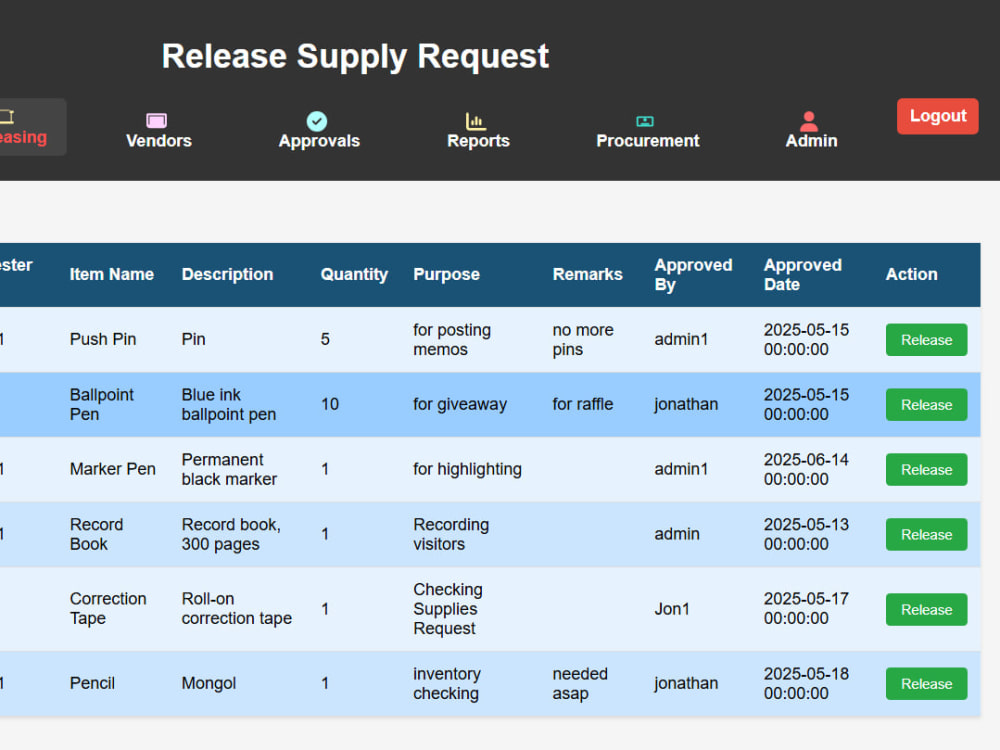The height and width of the screenshot is (750, 1000).
Task: Click the 2025-05-17 approved date
Action: [806, 608]
